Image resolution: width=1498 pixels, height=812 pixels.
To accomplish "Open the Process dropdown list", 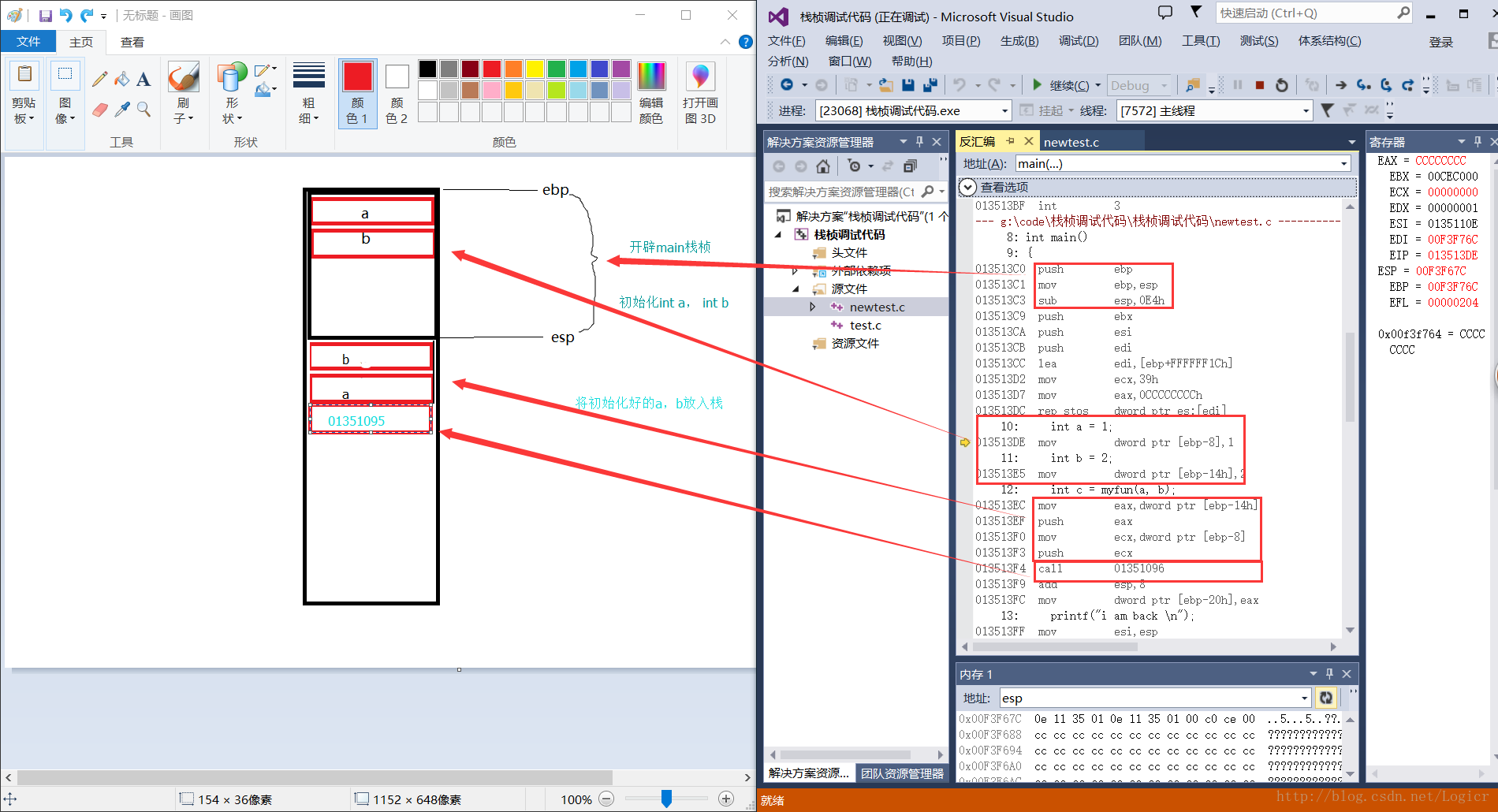I will 1004,111.
